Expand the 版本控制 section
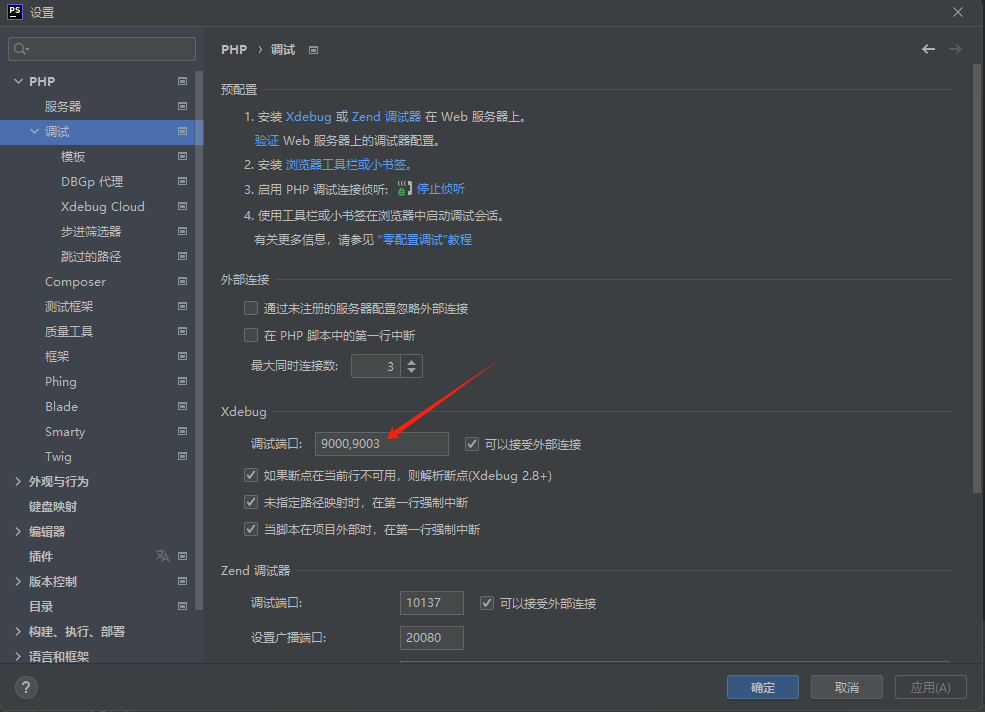This screenshot has width=985, height=712. coord(18,581)
